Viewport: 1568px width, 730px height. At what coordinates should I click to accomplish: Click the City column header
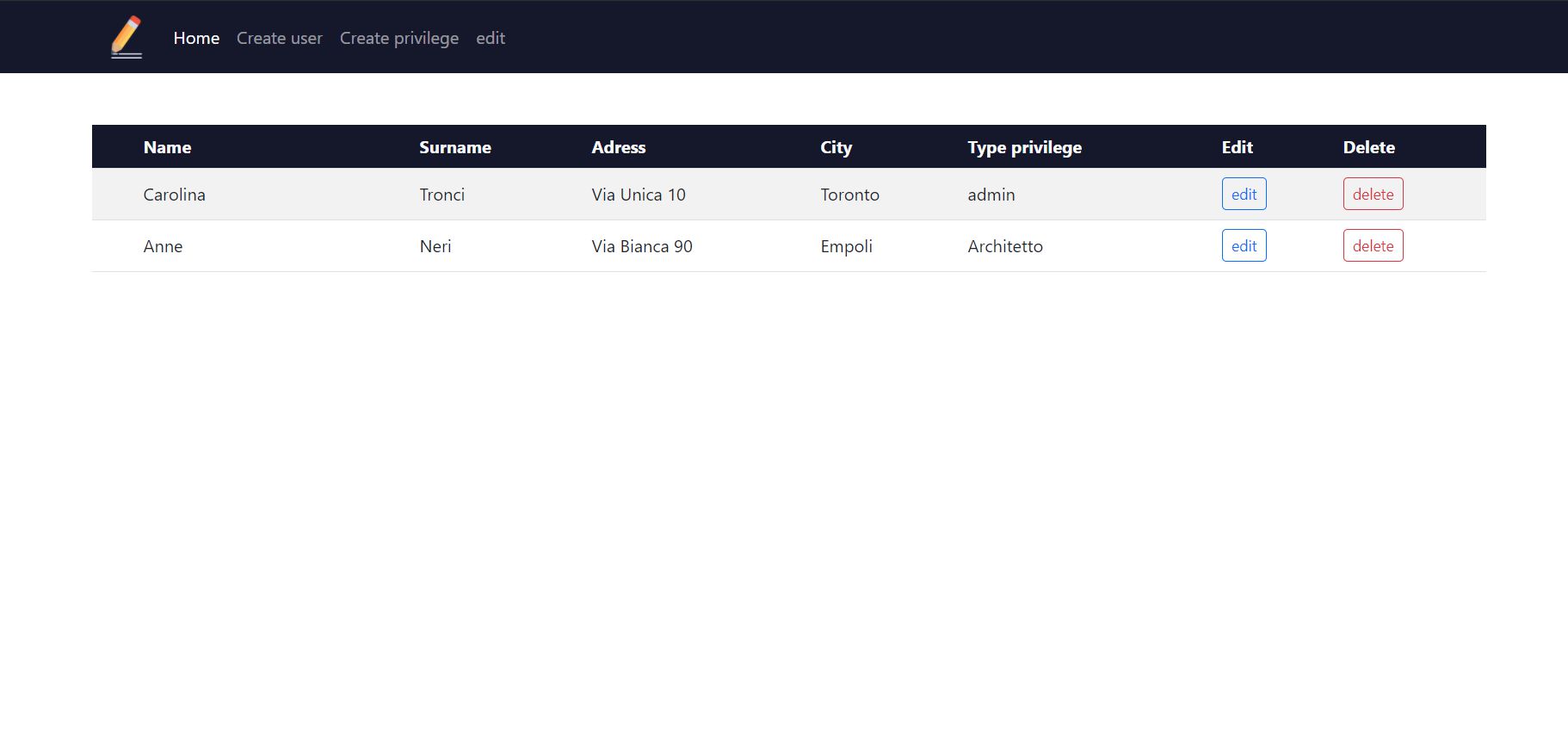(836, 147)
